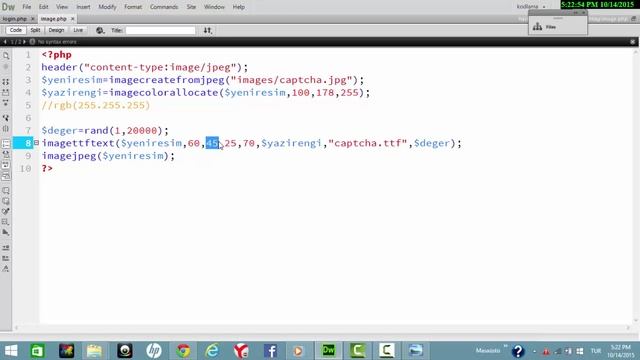The height and width of the screenshot is (360, 640).
Task: Close the image.php tab
Action: (x=73, y=19)
